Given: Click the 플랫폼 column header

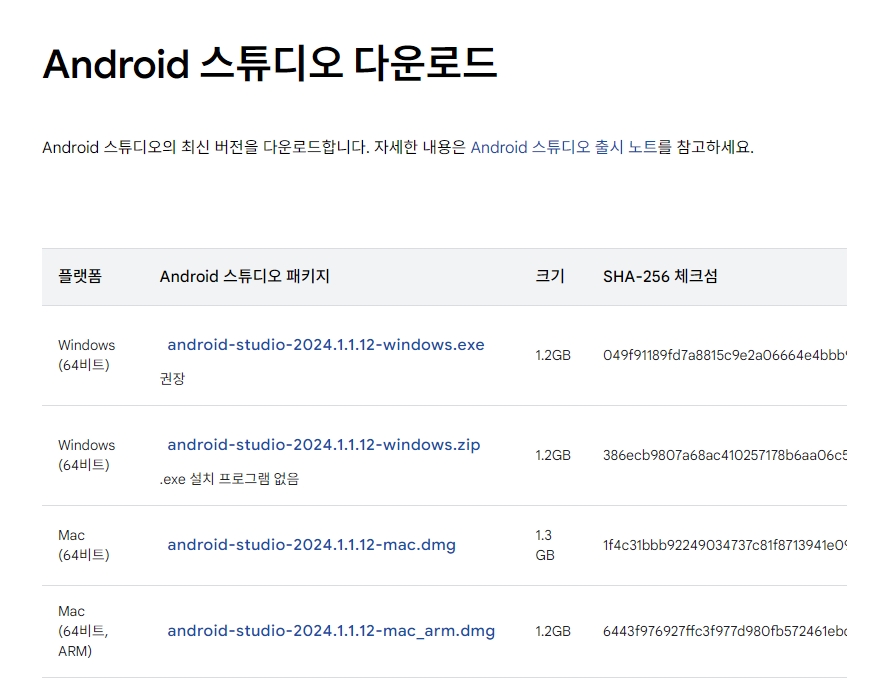Looking at the screenshot, I should tap(80, 276).
